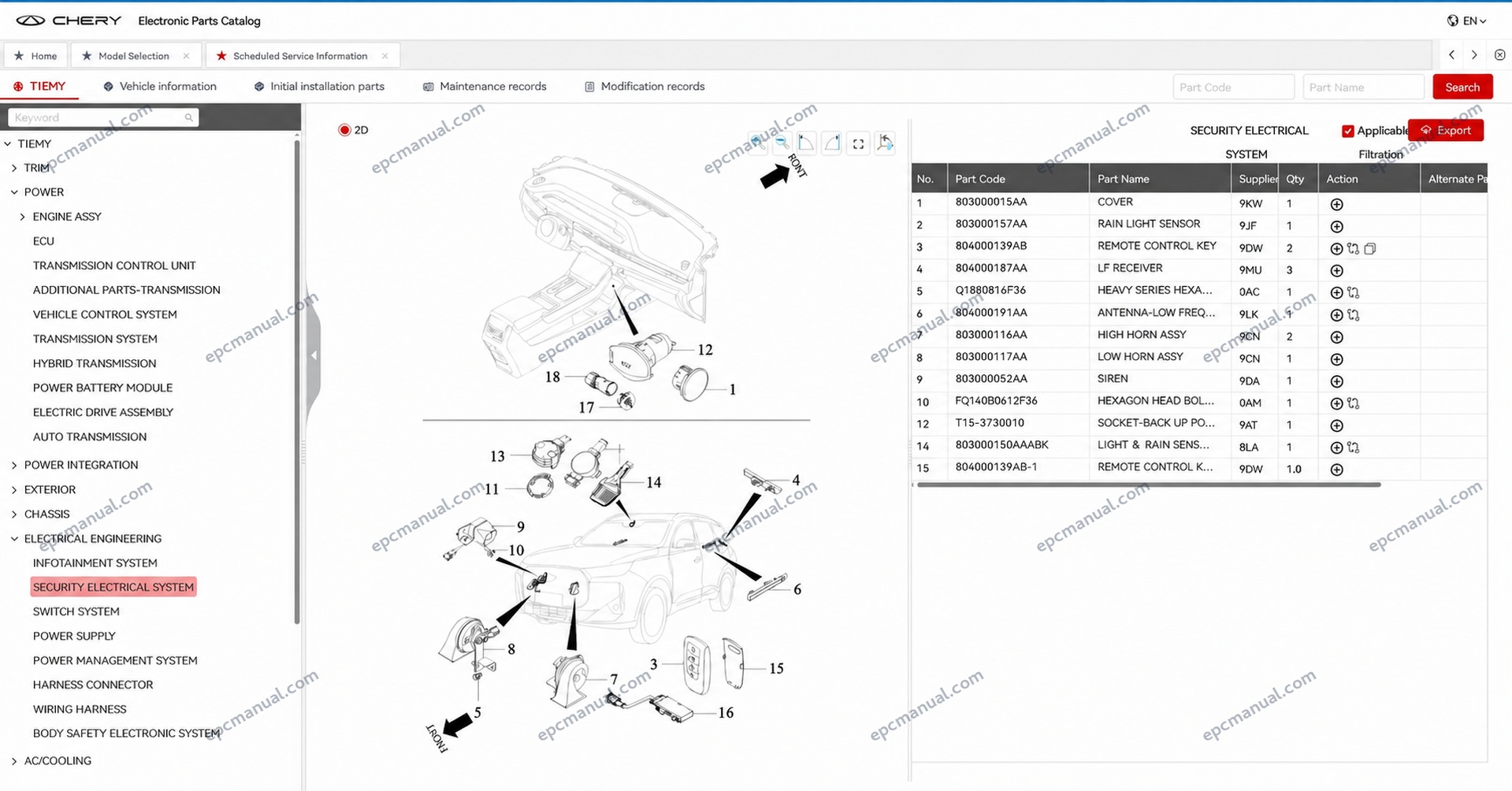
Task: Toggle fullscreen view of the diagram
Action: tap(858, 143)
